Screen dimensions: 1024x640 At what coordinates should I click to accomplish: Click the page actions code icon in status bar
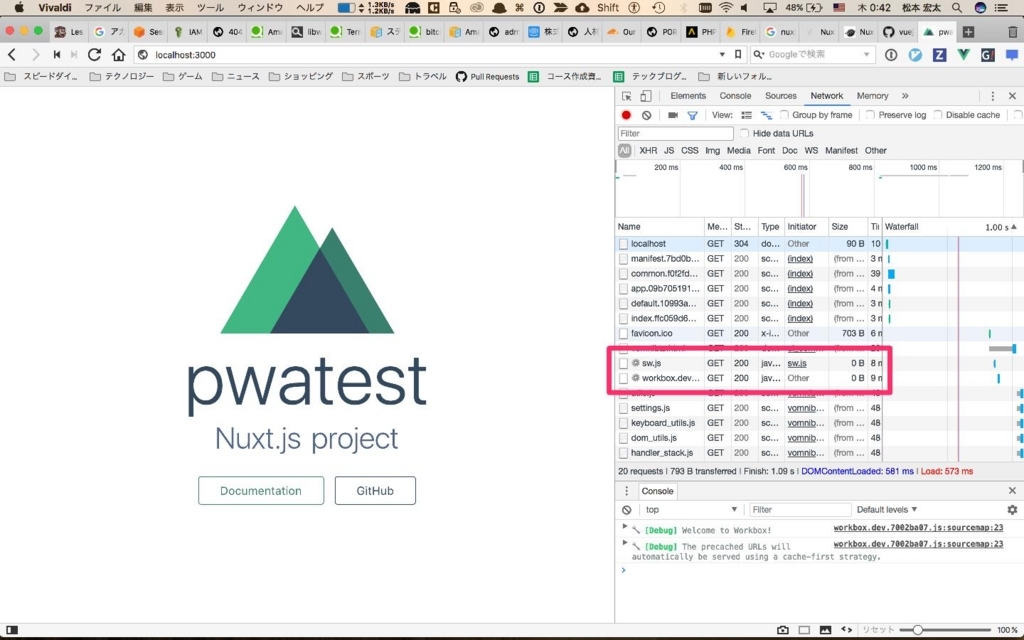click(846, 630)
